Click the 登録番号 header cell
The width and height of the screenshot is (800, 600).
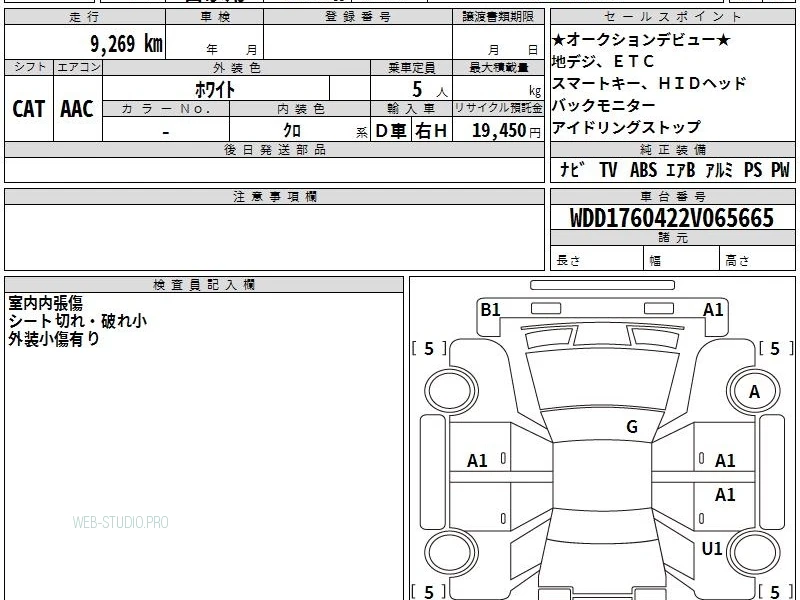[358, 17]
